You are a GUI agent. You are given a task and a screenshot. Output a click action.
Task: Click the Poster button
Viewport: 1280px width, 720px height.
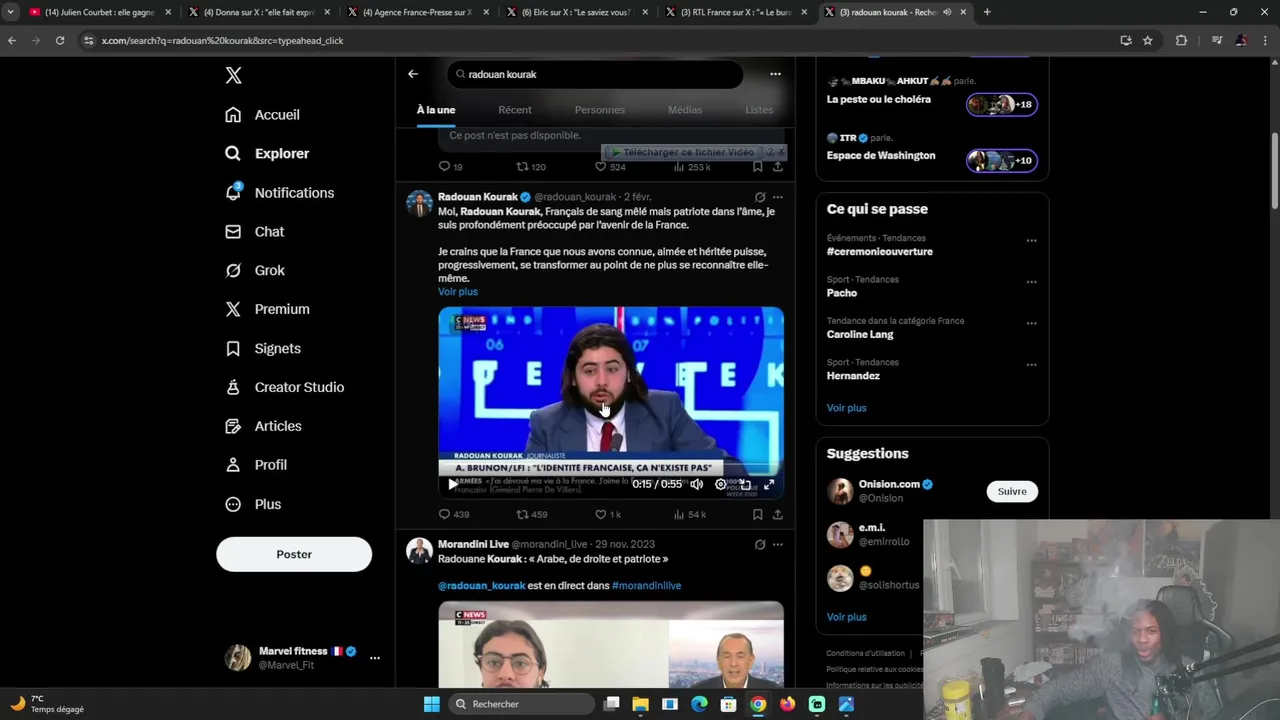tap(294, 554)
